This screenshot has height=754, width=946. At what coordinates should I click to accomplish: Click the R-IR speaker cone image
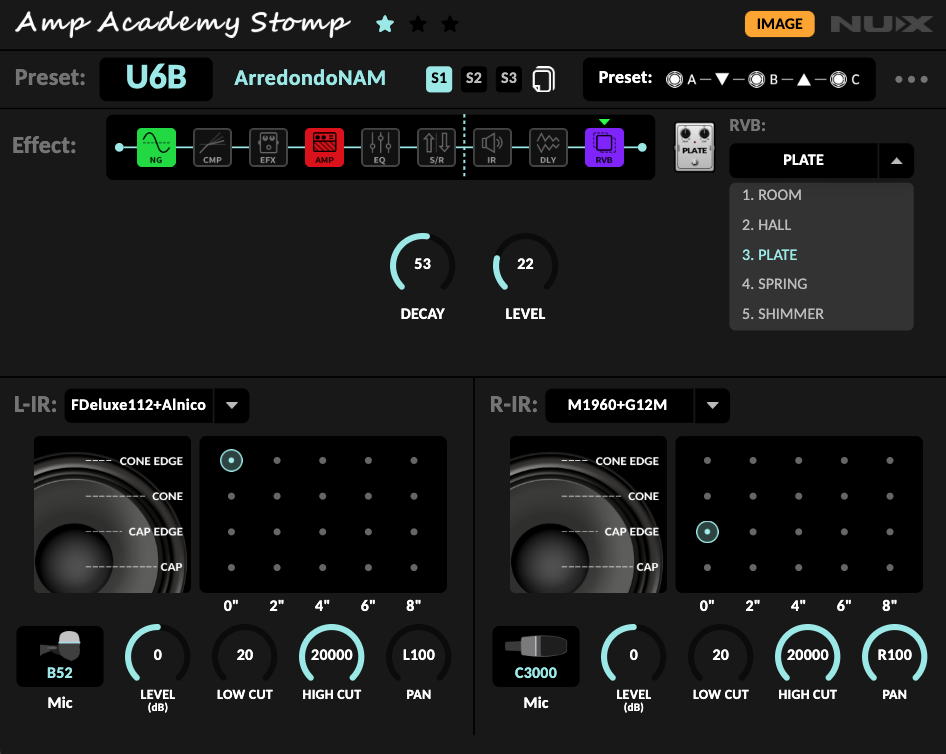click(588, 515)
